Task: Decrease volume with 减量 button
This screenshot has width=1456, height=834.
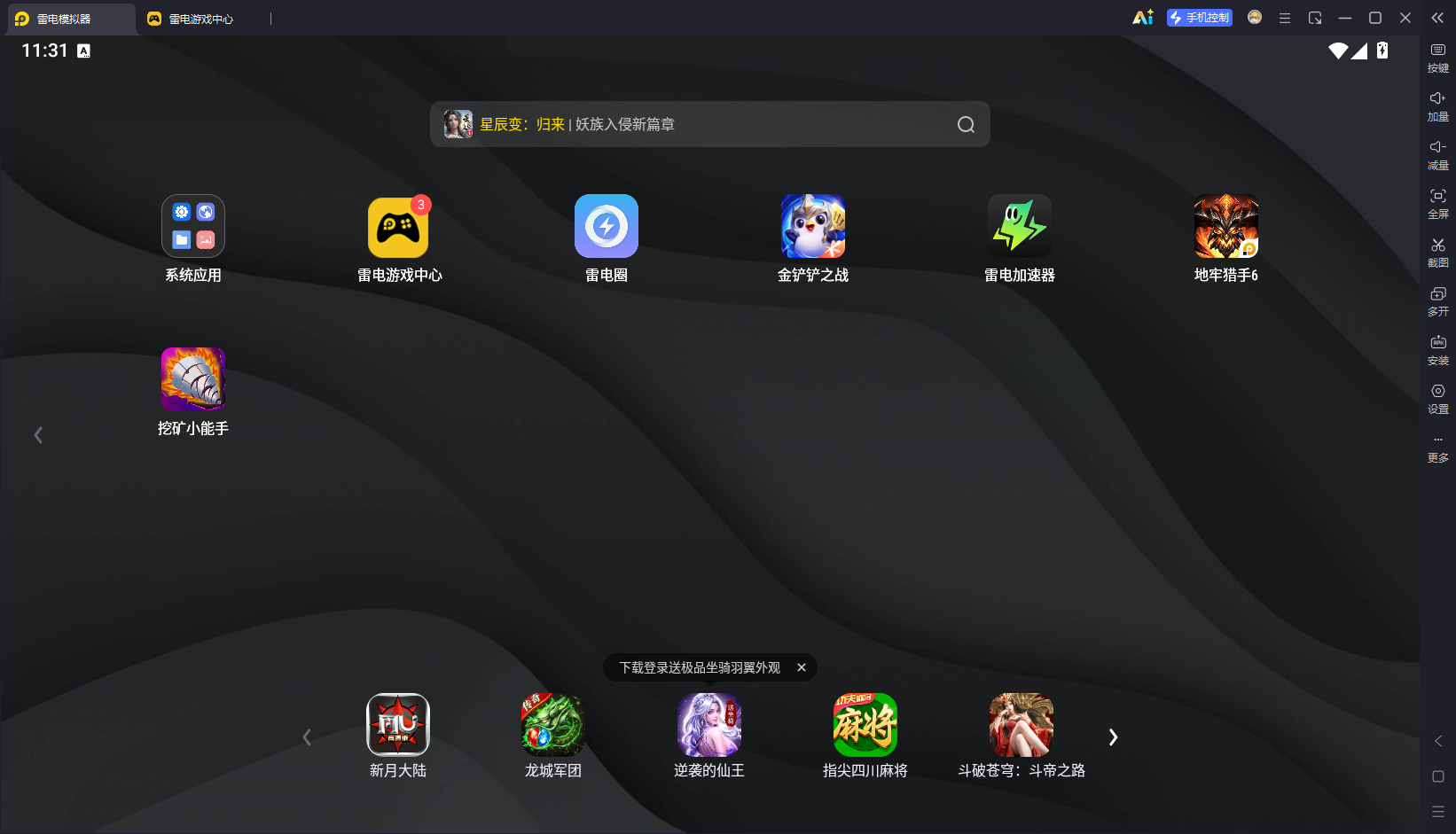Action: (x=1438, y=155)
